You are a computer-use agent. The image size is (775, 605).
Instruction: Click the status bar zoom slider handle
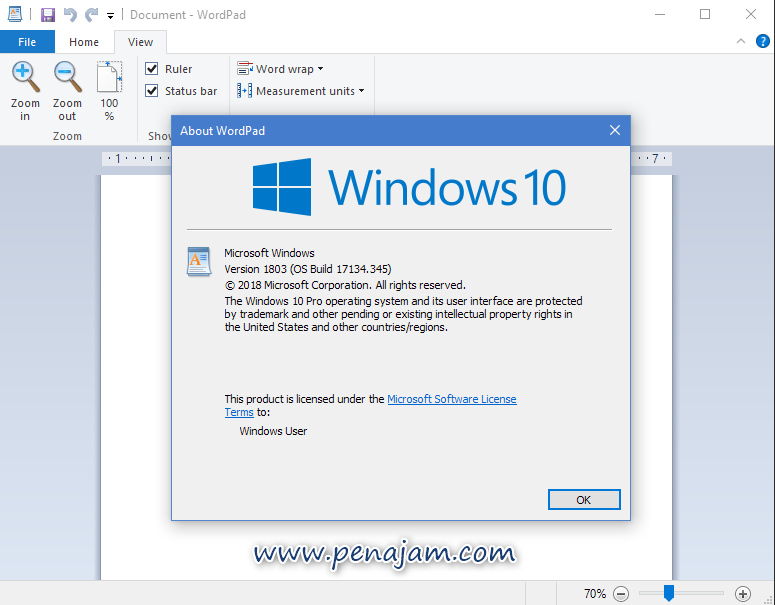point(669,593)
